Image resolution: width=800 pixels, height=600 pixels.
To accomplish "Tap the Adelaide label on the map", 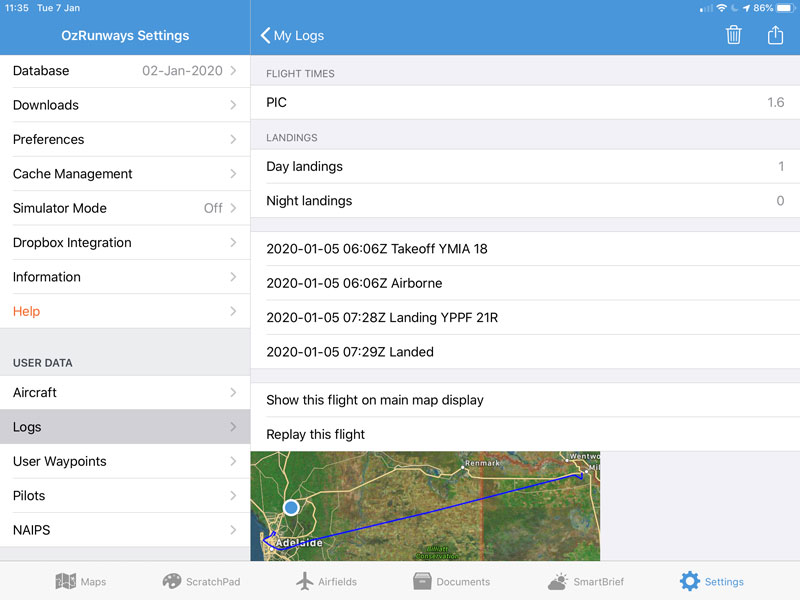I will (x=299, y=542).
